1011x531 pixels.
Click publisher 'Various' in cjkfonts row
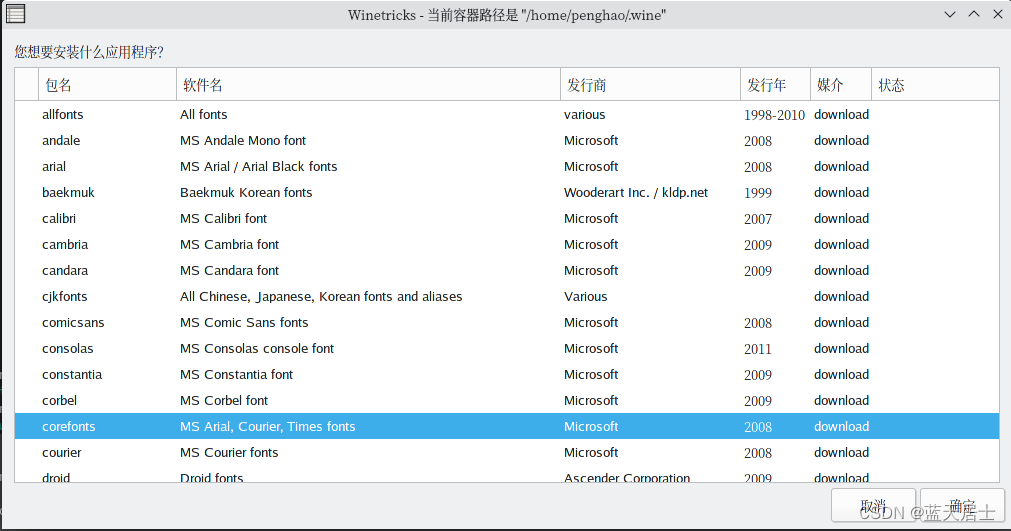(x=585, y=296)
